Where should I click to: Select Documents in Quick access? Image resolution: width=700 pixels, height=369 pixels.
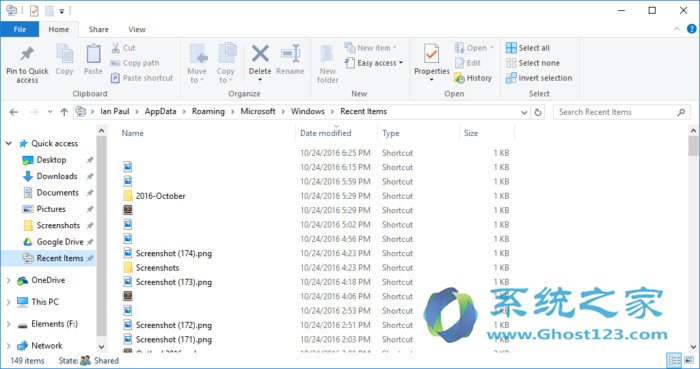(x=57, y=193)
